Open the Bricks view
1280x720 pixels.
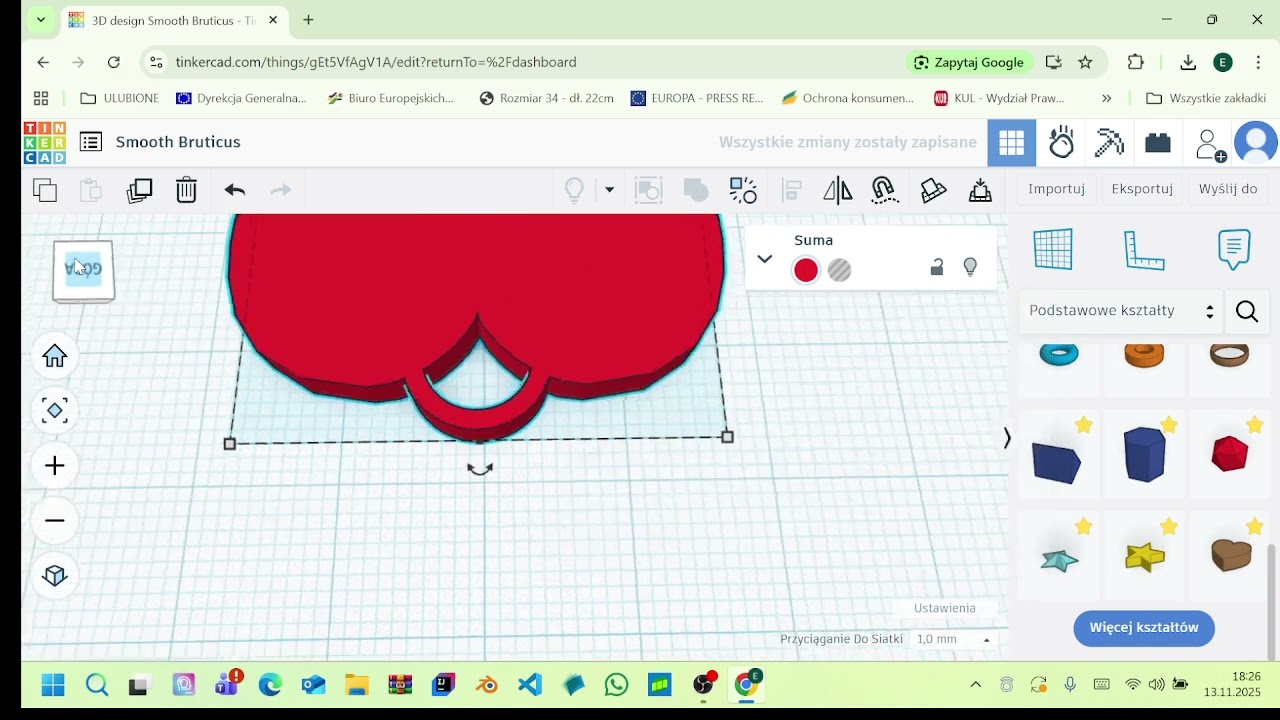(1159, 143)
